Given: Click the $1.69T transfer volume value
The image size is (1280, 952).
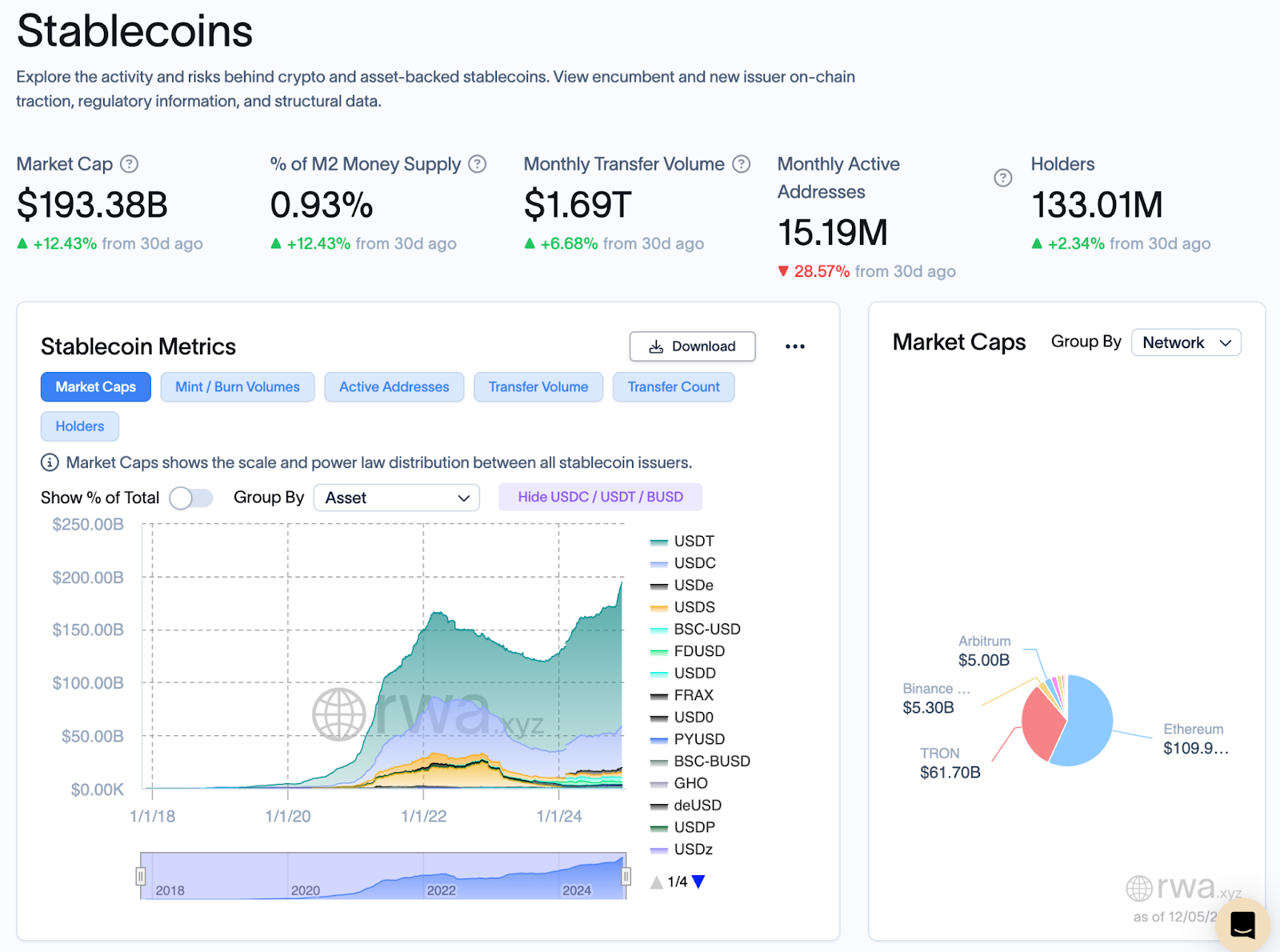Looking at the screenshot, I should click(x=578, y=205).
